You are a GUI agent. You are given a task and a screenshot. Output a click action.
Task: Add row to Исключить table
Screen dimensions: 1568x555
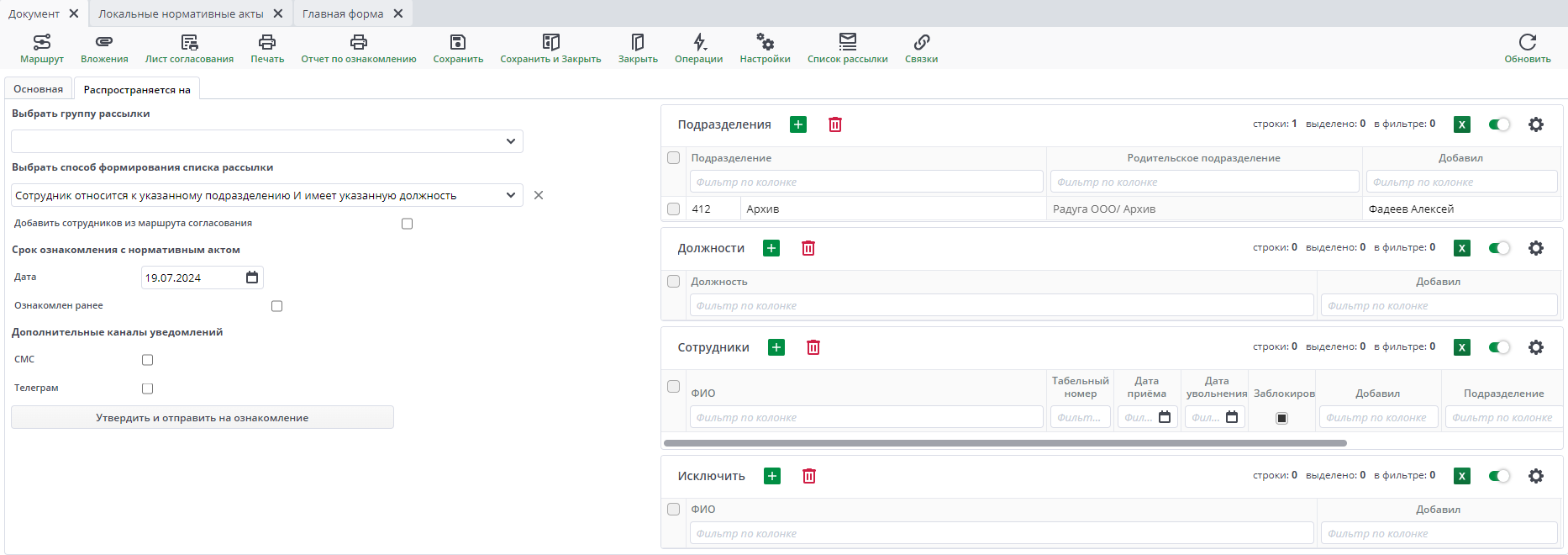(772, 476)
